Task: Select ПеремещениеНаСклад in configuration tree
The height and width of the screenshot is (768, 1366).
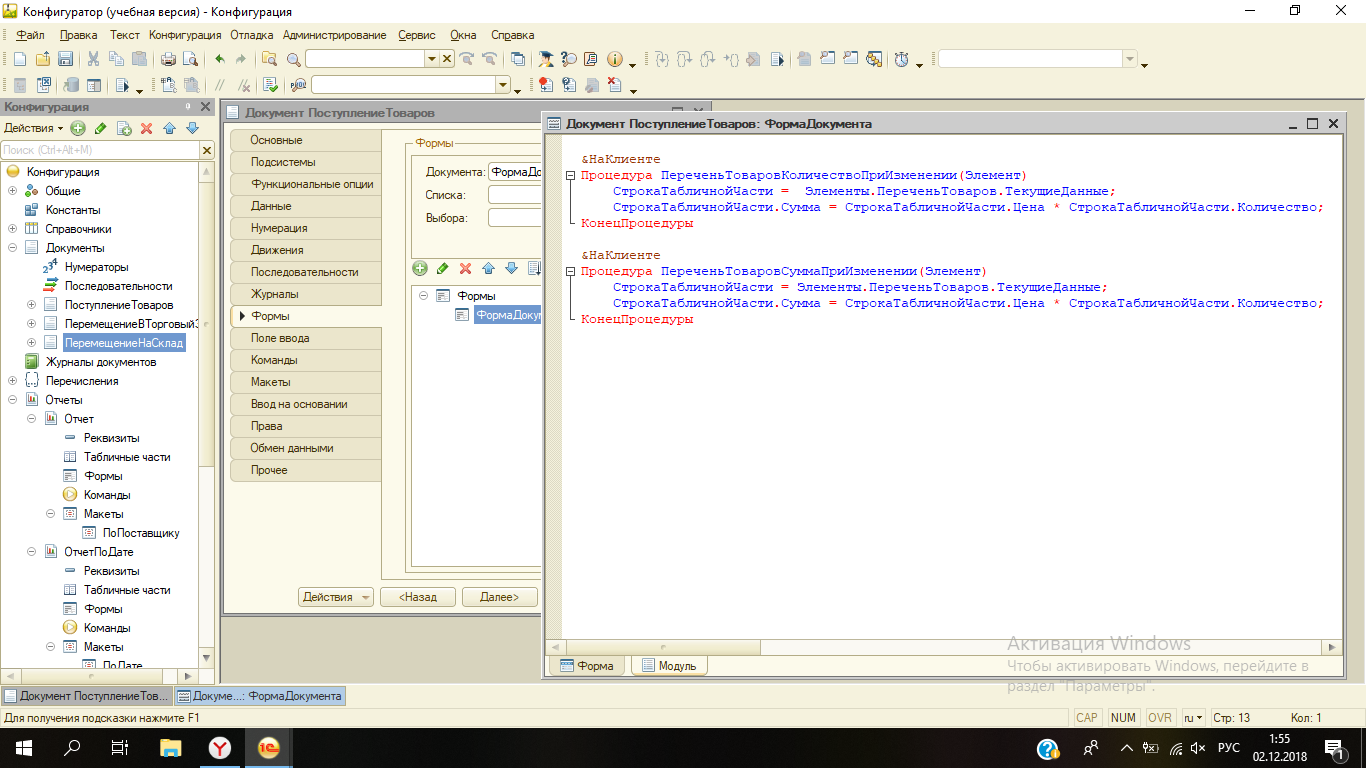Action: [x=124, y=343]
